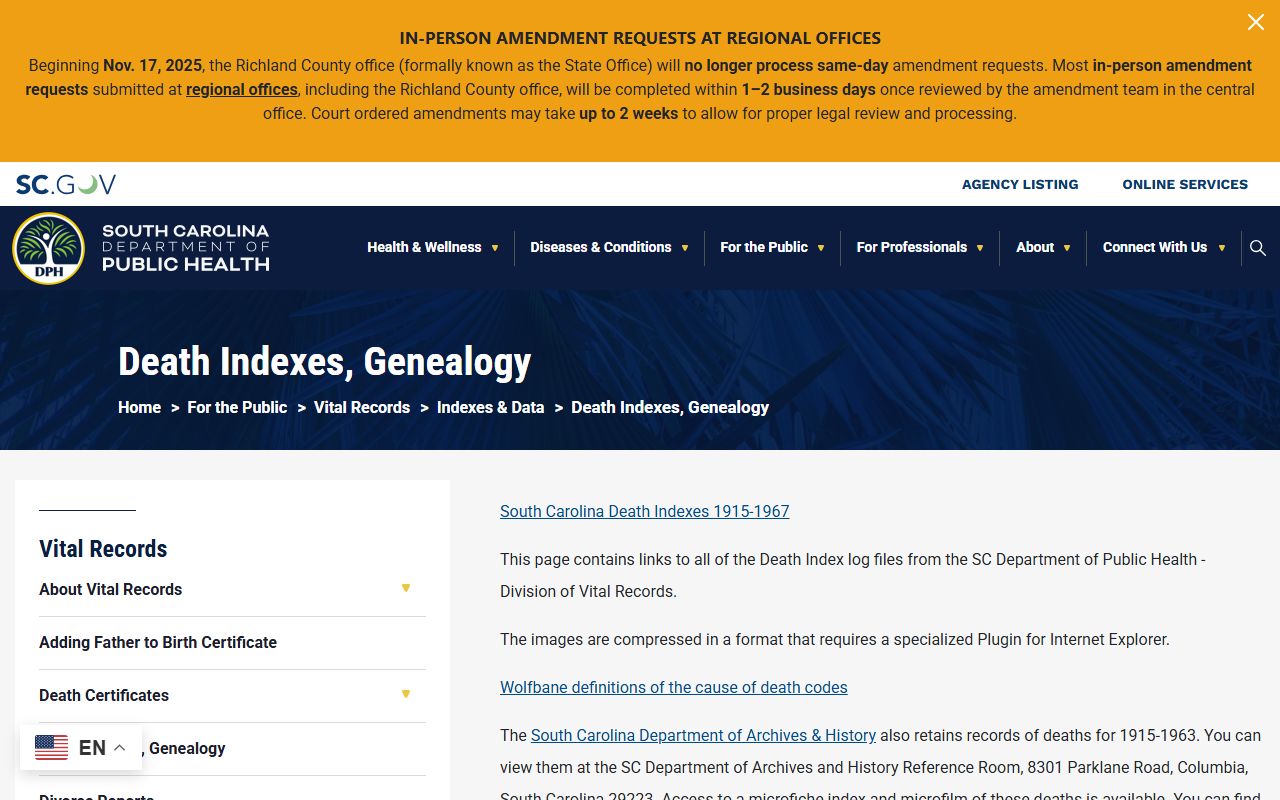Screen dimensions: 1280x800
Task: Expand the For Professionals dropdown arrow
Action: click(980, 248)
